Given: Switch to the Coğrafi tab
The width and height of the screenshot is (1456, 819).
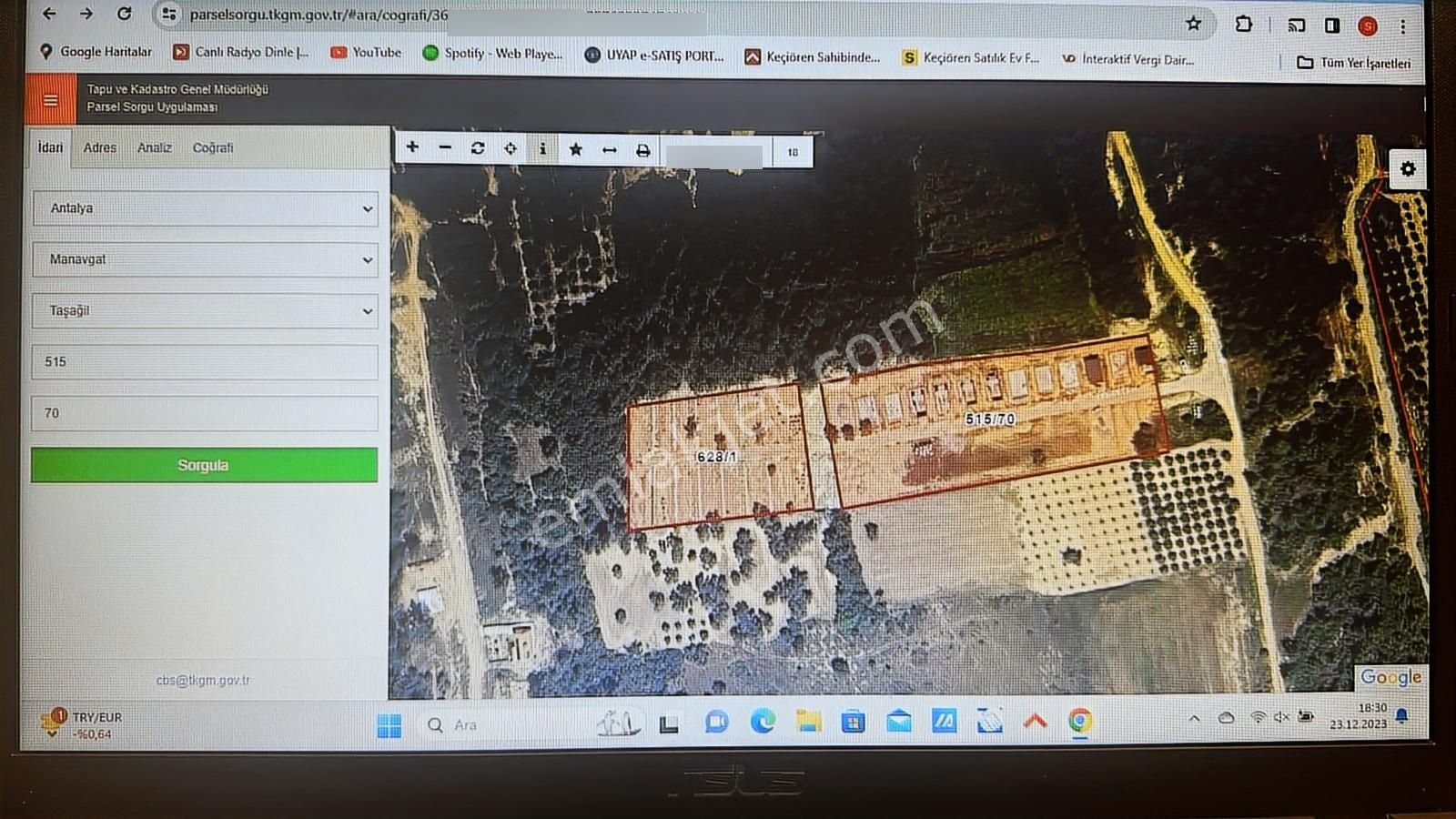Looking at the screenshot, I should pos(213,147).
